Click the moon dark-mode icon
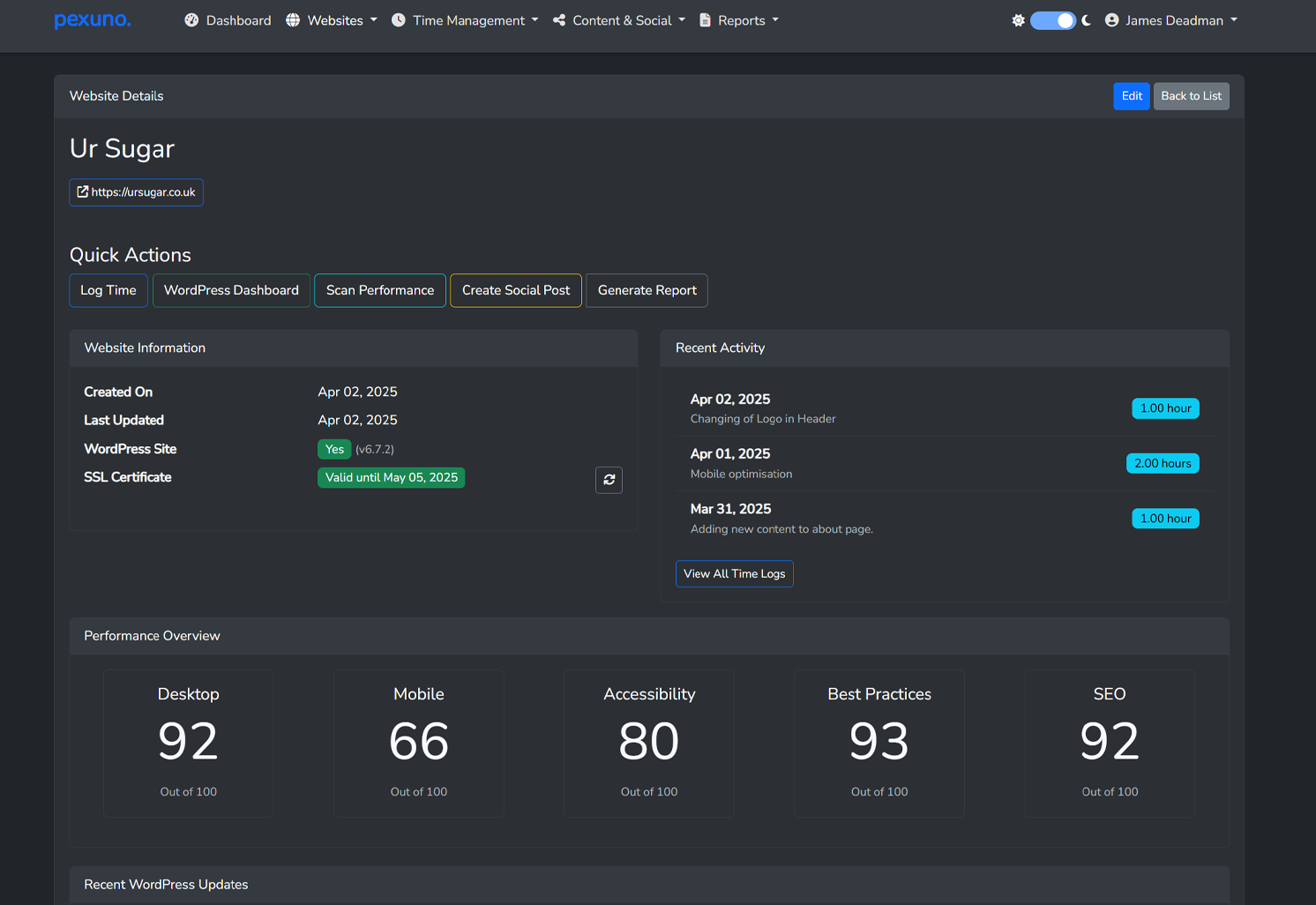The width and height of the screenshot is (1316, 905). (x=1087, y=20)
